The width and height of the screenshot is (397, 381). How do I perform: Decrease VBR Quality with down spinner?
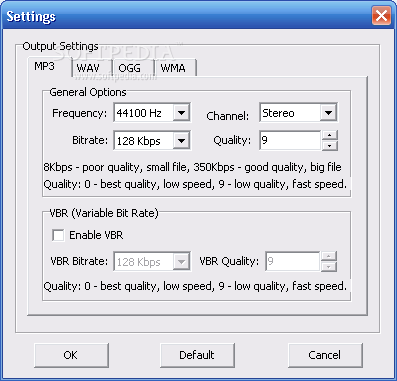pyautogui.click(x=329, y=266)
